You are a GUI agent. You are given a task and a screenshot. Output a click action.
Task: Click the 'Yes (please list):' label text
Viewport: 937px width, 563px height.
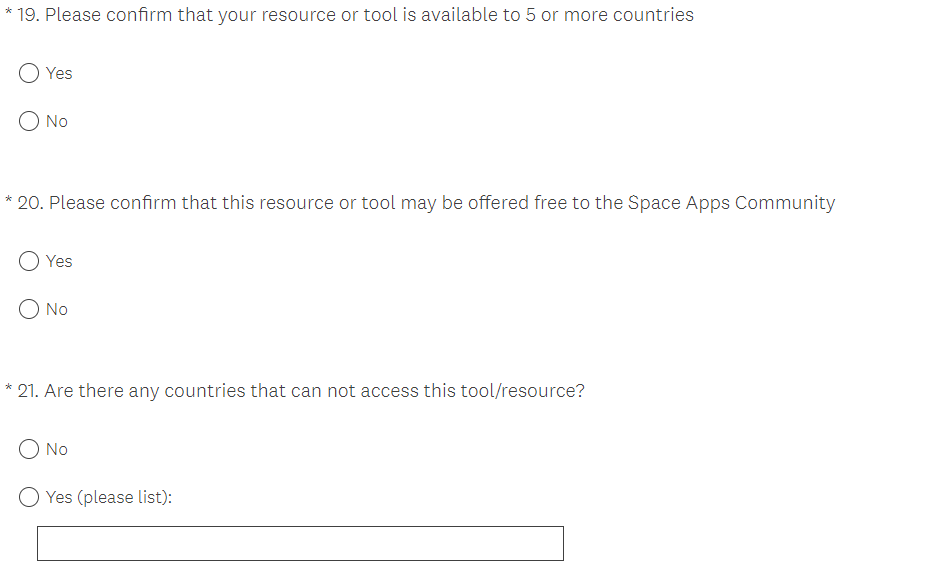click(x=109, y=497)
